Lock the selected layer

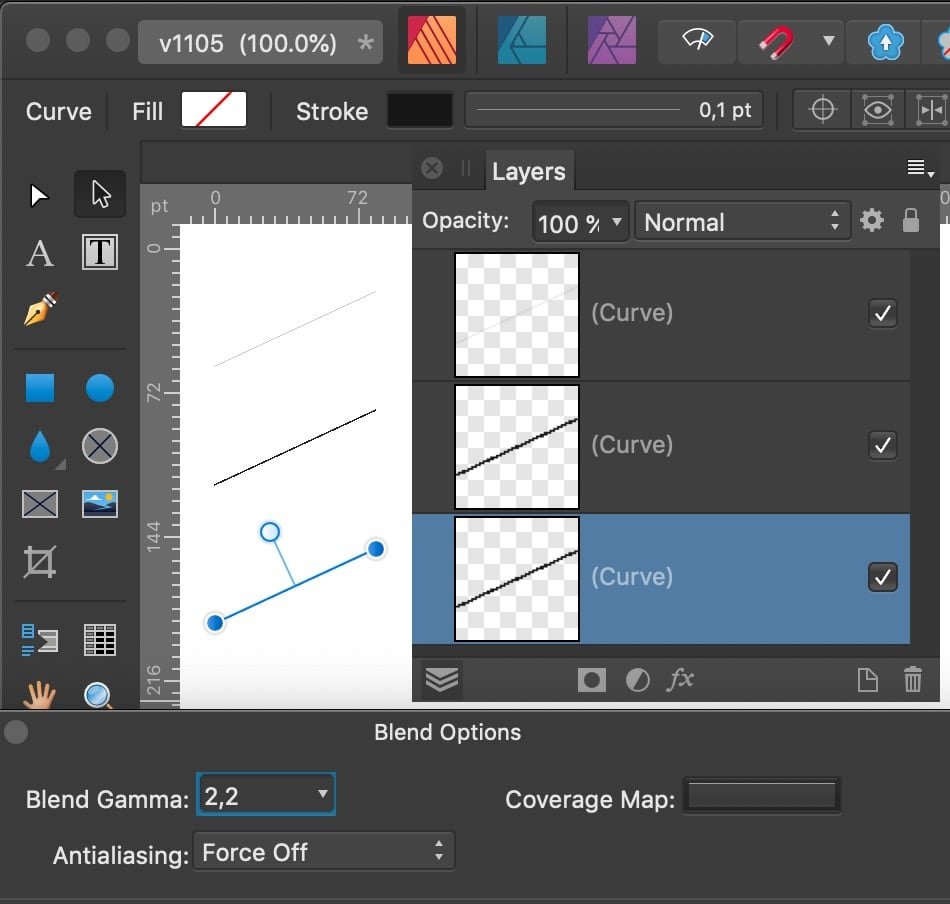click(911, 221)
